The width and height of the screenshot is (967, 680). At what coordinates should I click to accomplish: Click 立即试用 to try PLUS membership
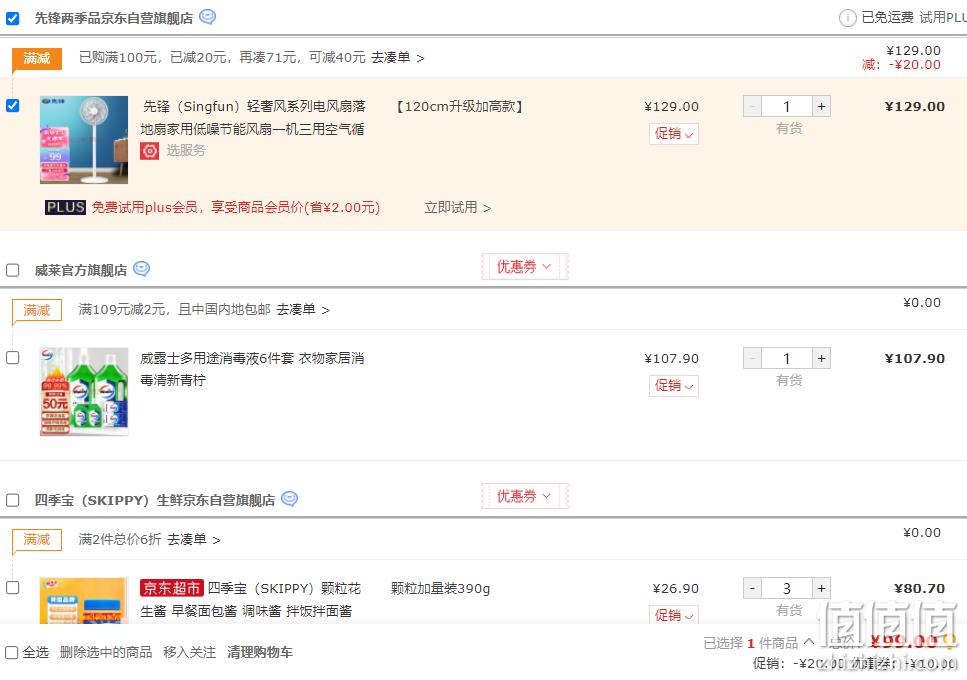pos(458,207)
